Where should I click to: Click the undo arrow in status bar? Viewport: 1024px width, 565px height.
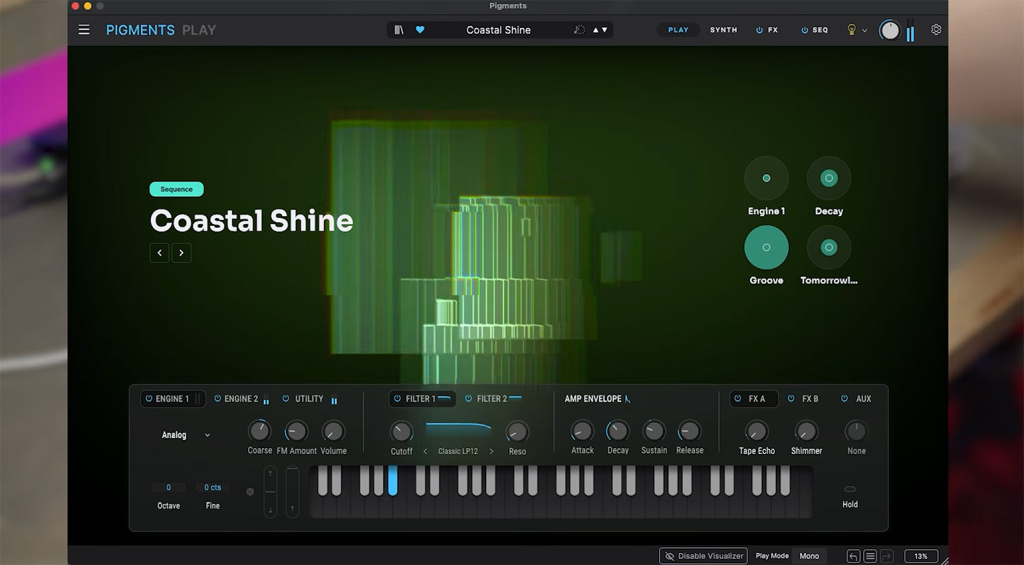(x=854, y=556)
